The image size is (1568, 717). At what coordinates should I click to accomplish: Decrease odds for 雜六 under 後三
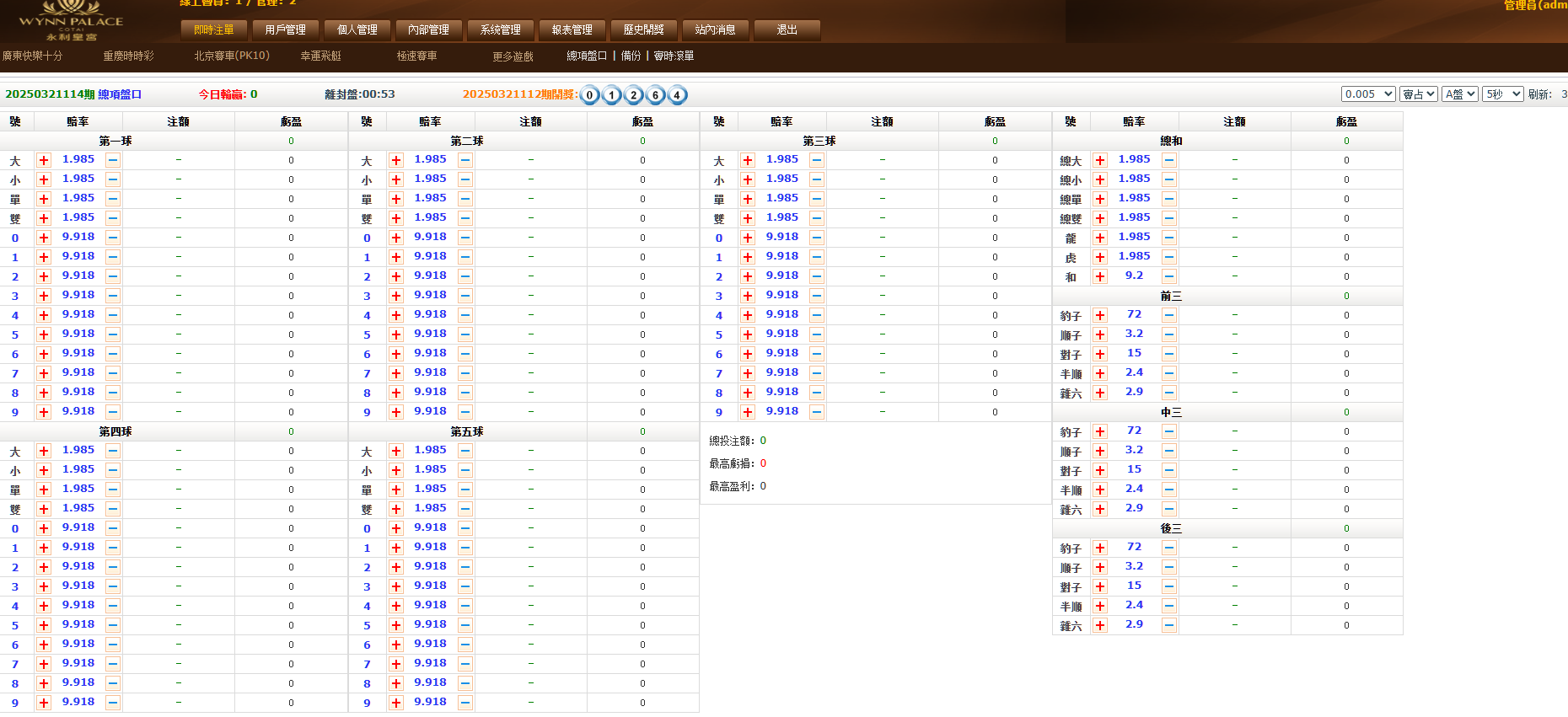(1168, 625)
